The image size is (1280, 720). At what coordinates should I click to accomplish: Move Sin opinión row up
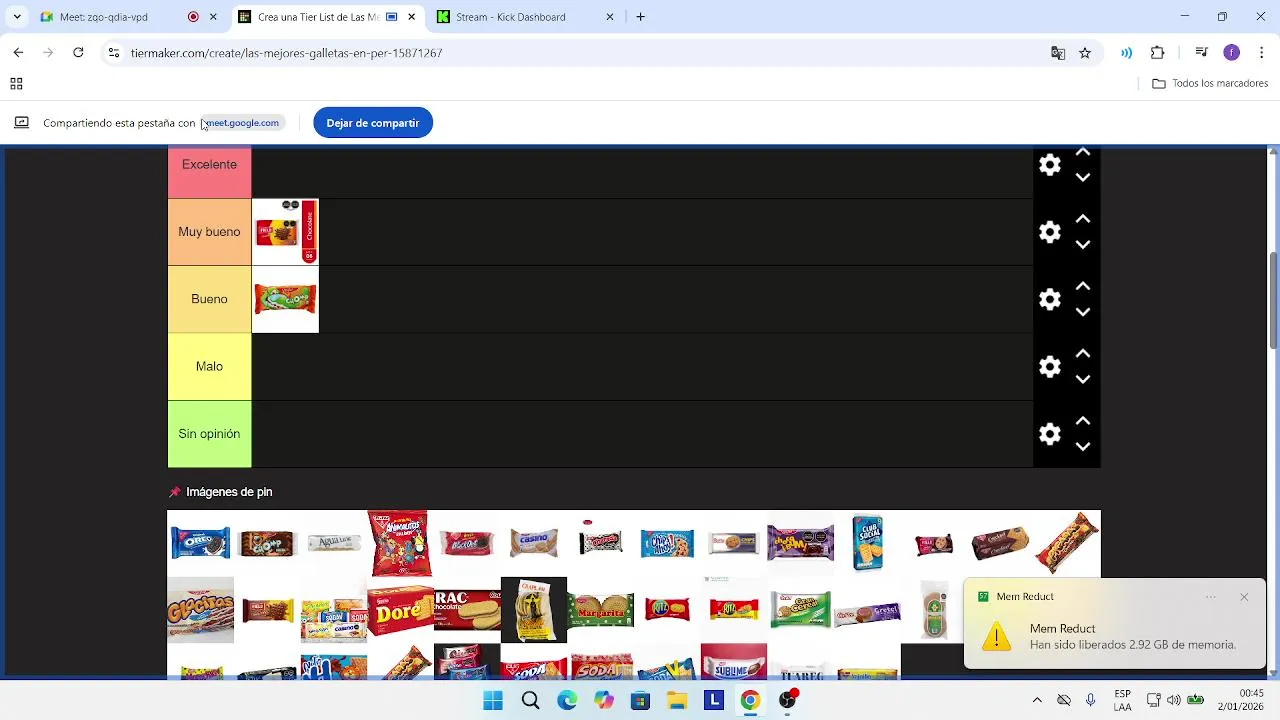pyautogui.click(x=1082, y=421)
